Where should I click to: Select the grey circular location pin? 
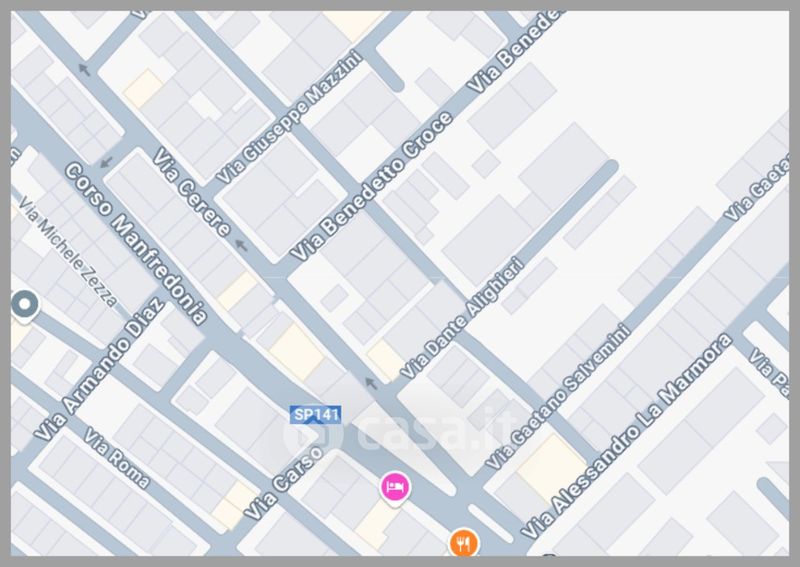(x=24, y=305)
